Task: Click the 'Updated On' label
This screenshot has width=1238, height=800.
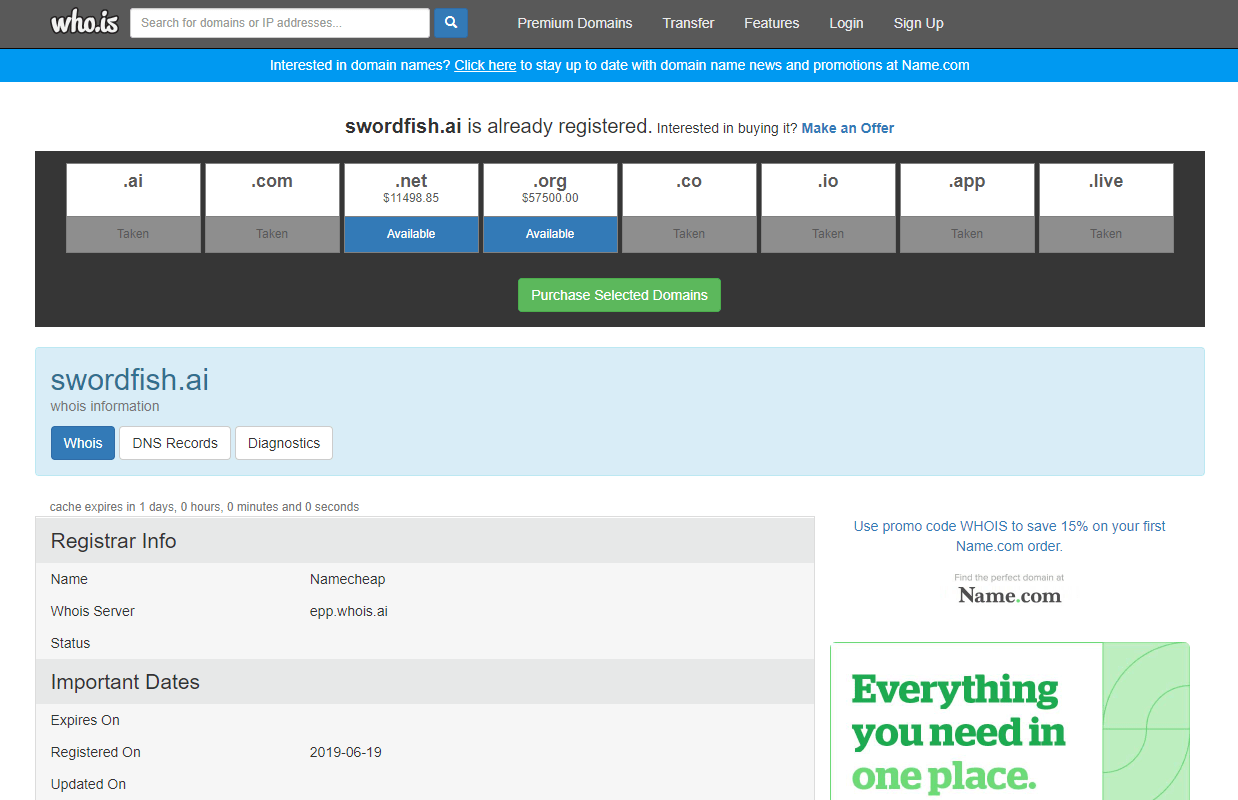Action: coord(88,784)
